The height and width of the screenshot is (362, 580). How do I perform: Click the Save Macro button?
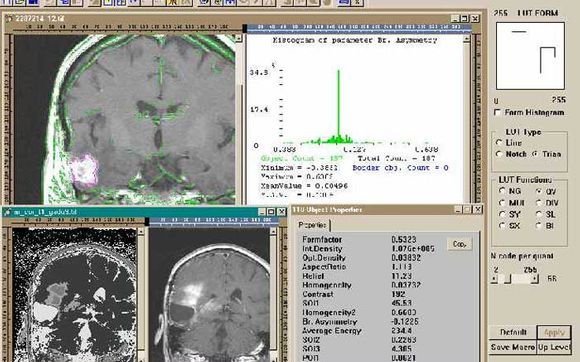click(513, 347)
